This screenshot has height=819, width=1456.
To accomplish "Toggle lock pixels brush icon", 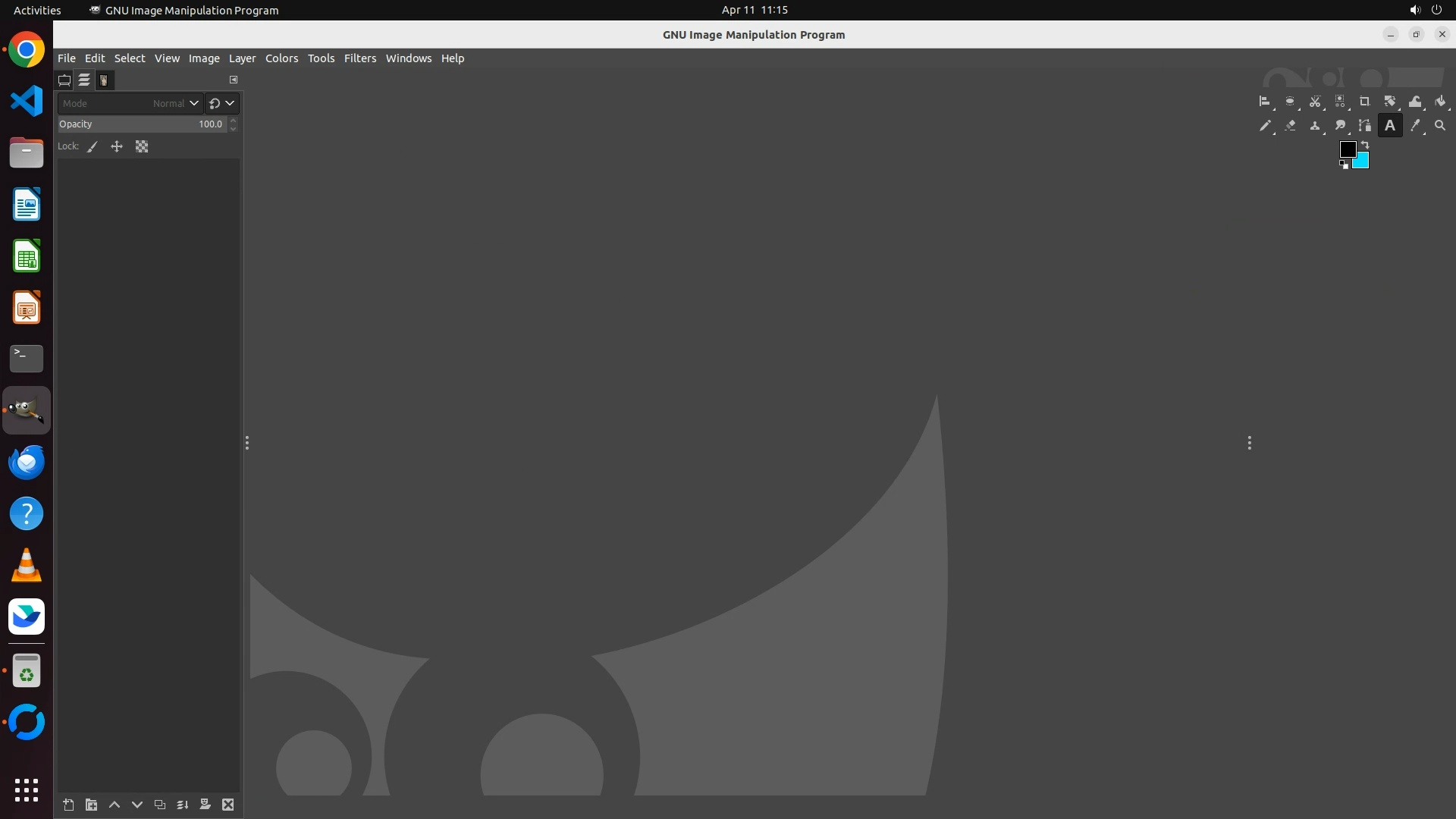I will (x=93, y=147).
